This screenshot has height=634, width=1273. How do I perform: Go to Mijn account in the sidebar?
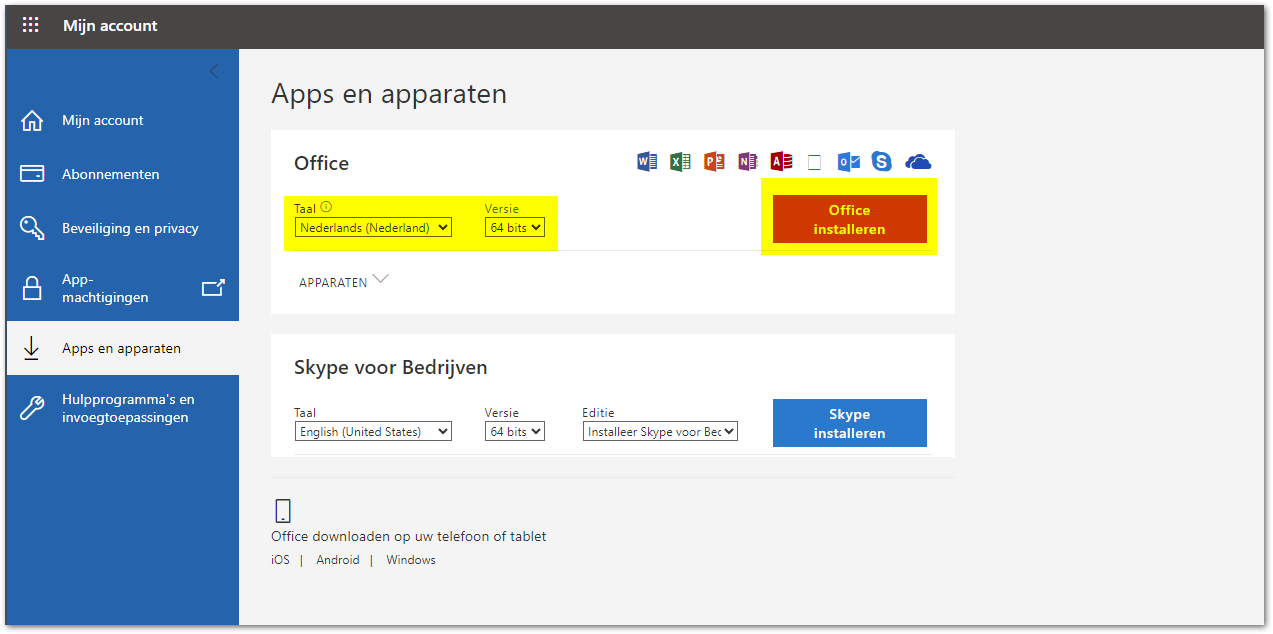(122, 121)
